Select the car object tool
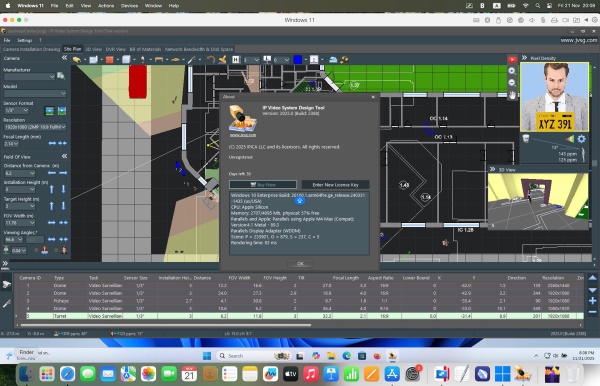Screen dimensions: 600x386 point(175,60)
